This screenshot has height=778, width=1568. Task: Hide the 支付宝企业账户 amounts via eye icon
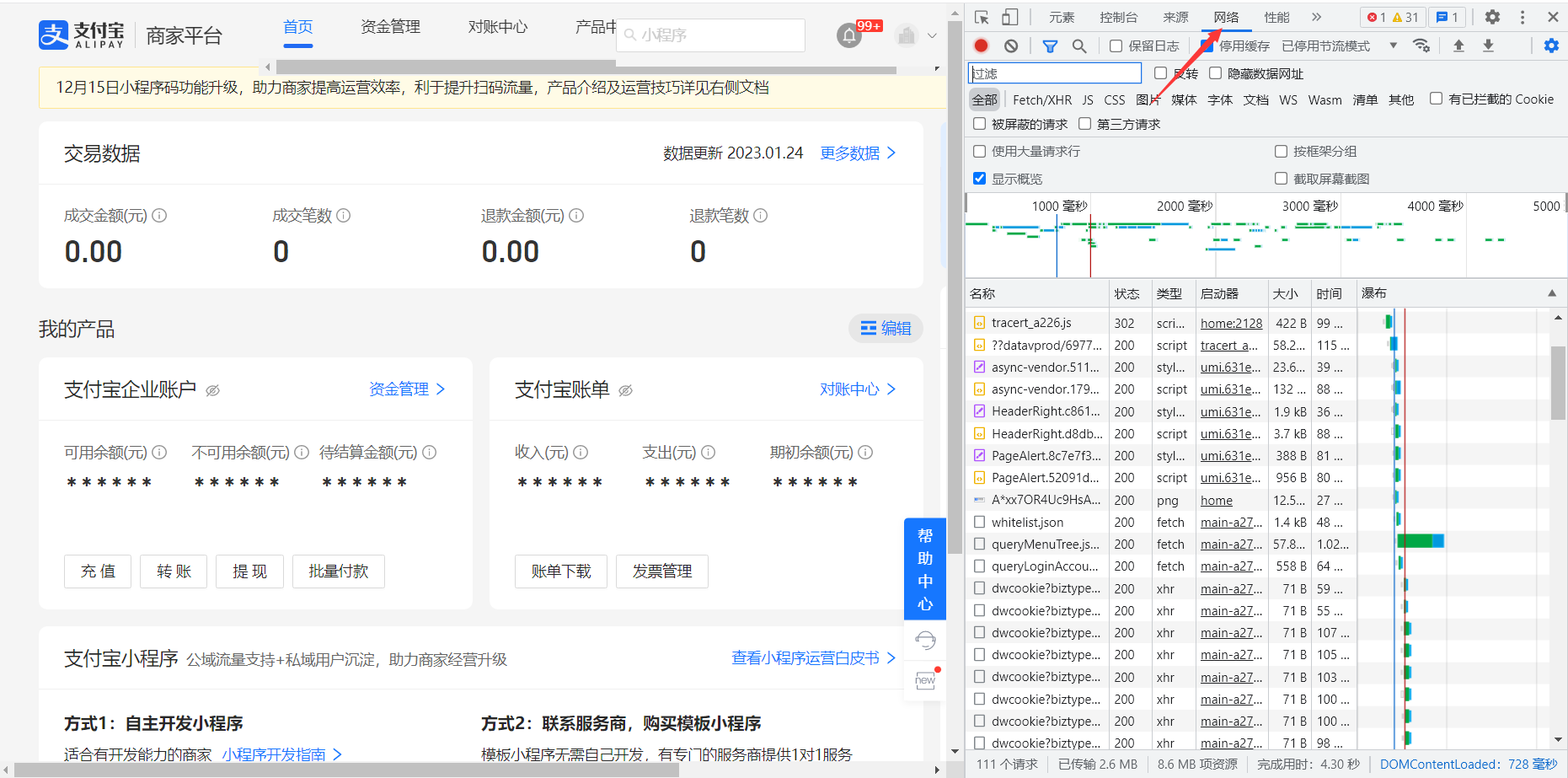coord(213,390)
